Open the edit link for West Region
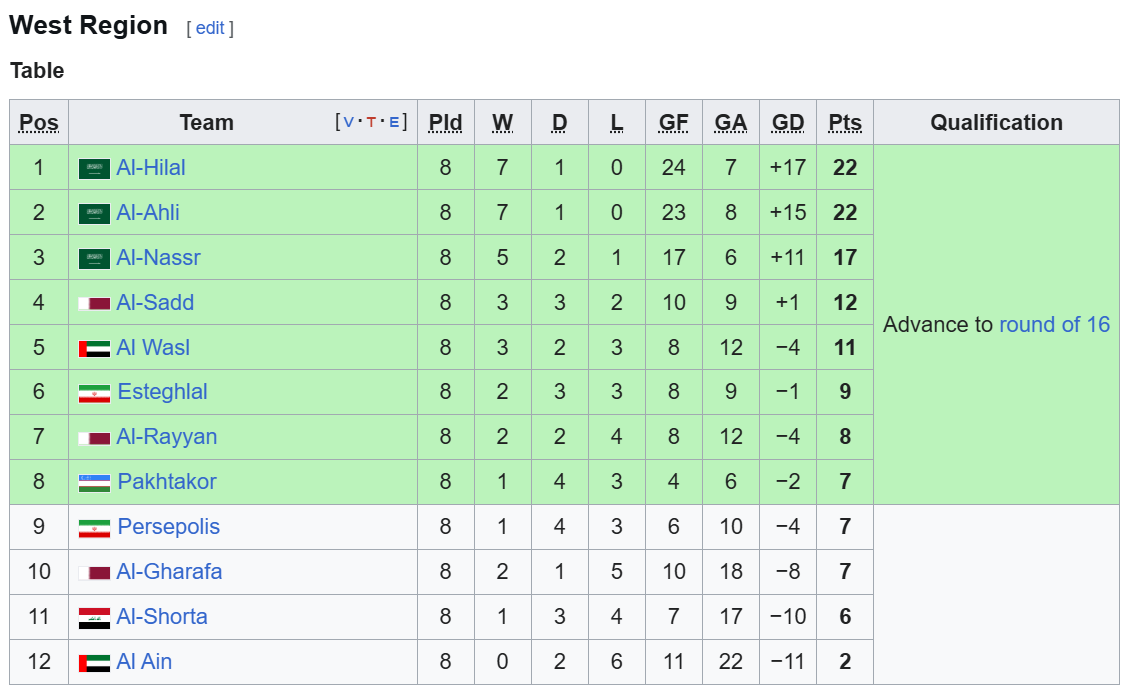Viewport: 1122px width, 687px height. click(210, 28)
